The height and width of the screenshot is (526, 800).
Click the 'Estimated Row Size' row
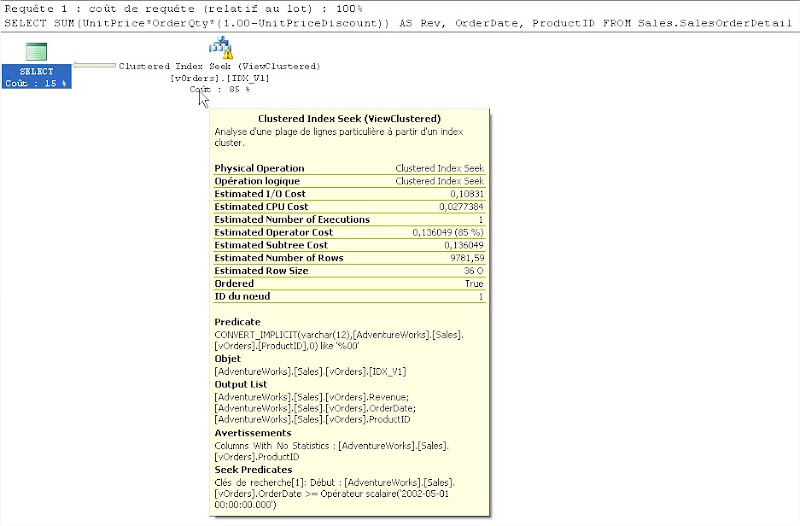click(x=349, y=271)
